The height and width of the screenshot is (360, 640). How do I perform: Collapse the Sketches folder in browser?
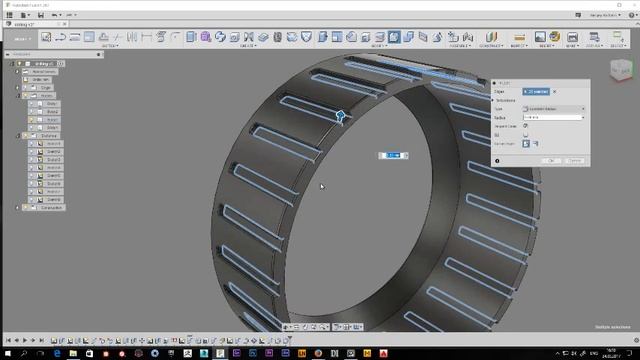pyautogui.click(x=18, y=136)
